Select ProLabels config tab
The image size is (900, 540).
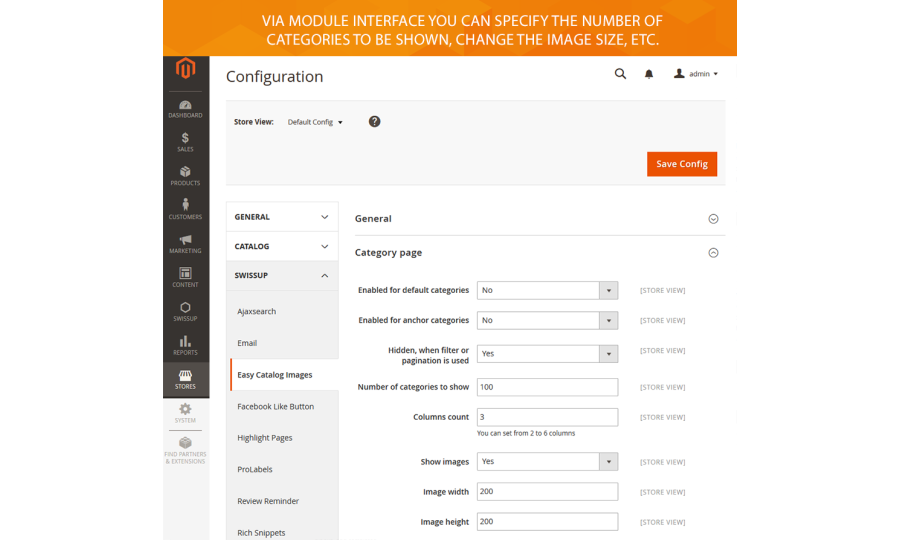pos(255,470)
